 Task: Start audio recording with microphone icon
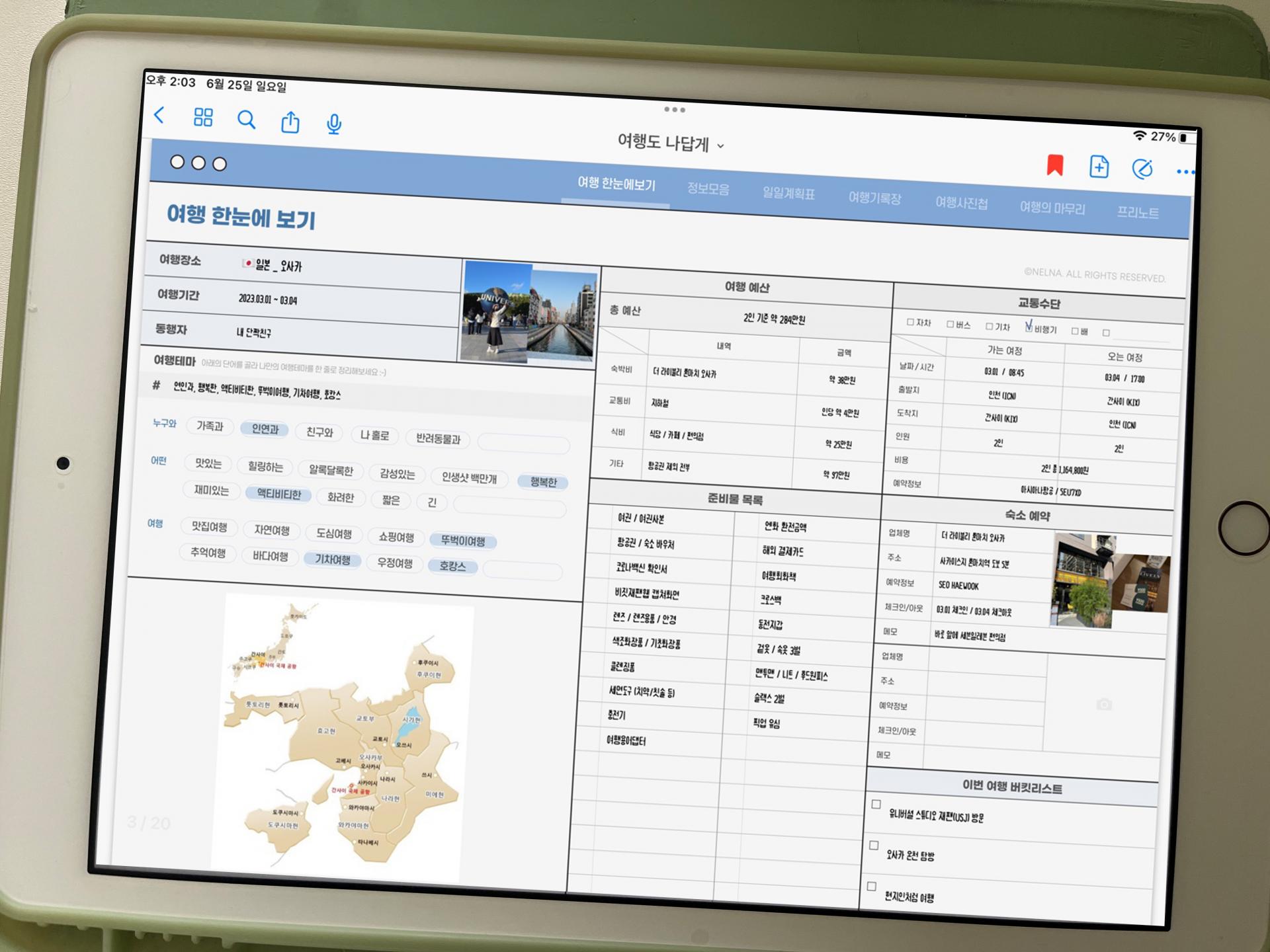pos(334,124)
